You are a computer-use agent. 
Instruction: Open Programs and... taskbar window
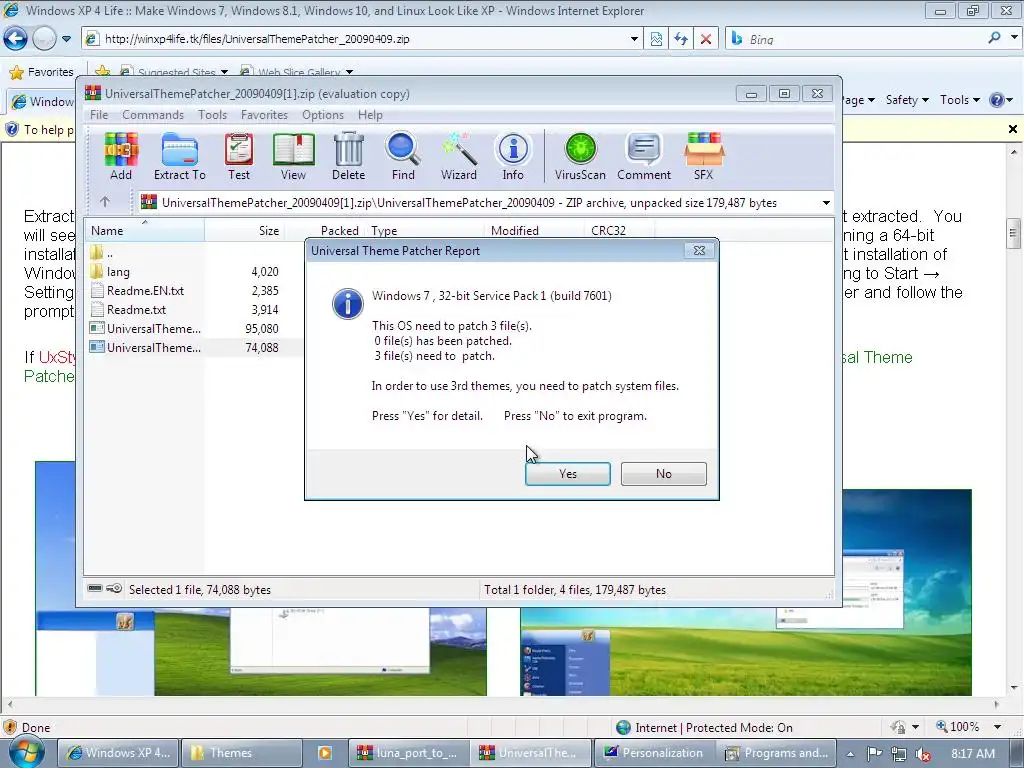(777, 752)
